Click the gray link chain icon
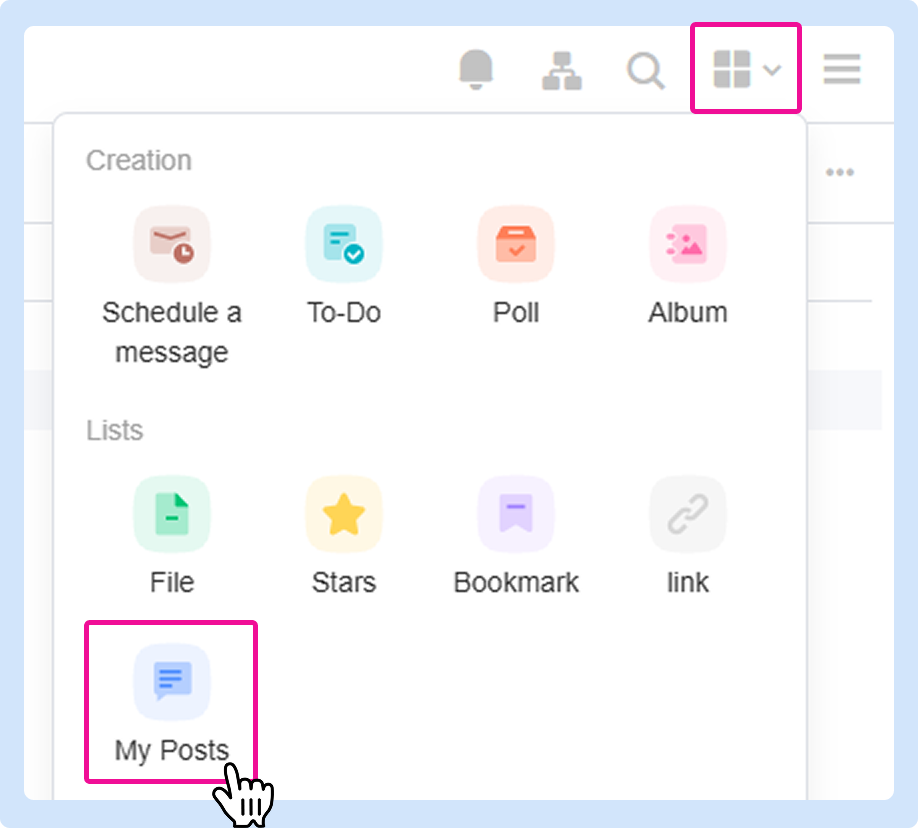918x828 pixels. click(688, 514)
